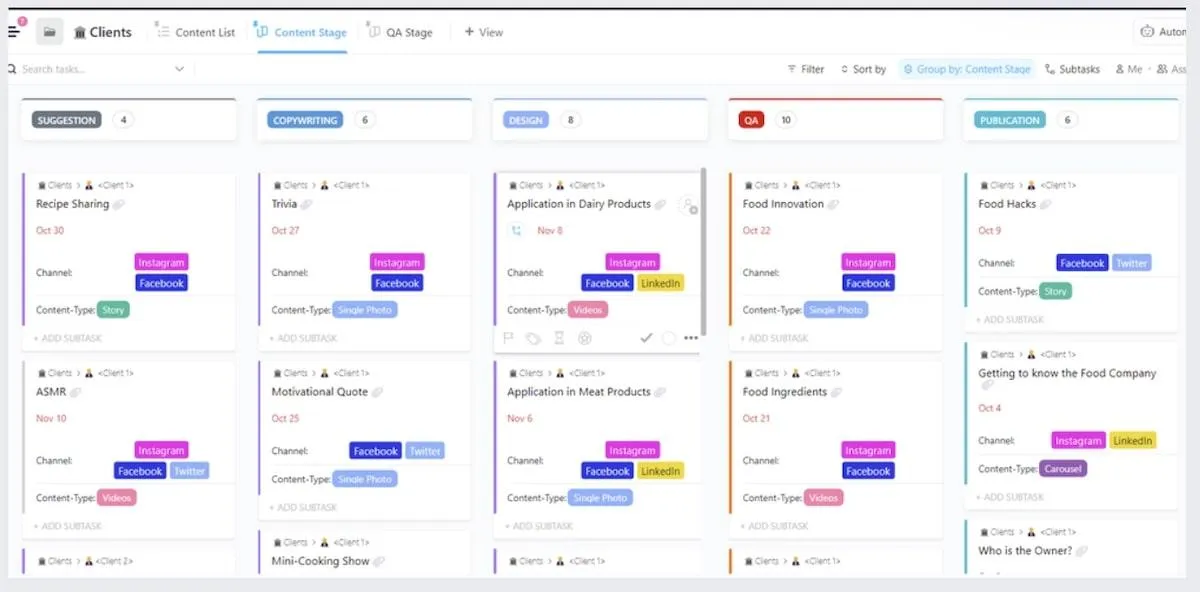Switch to the QA Stage tab
The image size is (1200, 592).
[400, 32]
